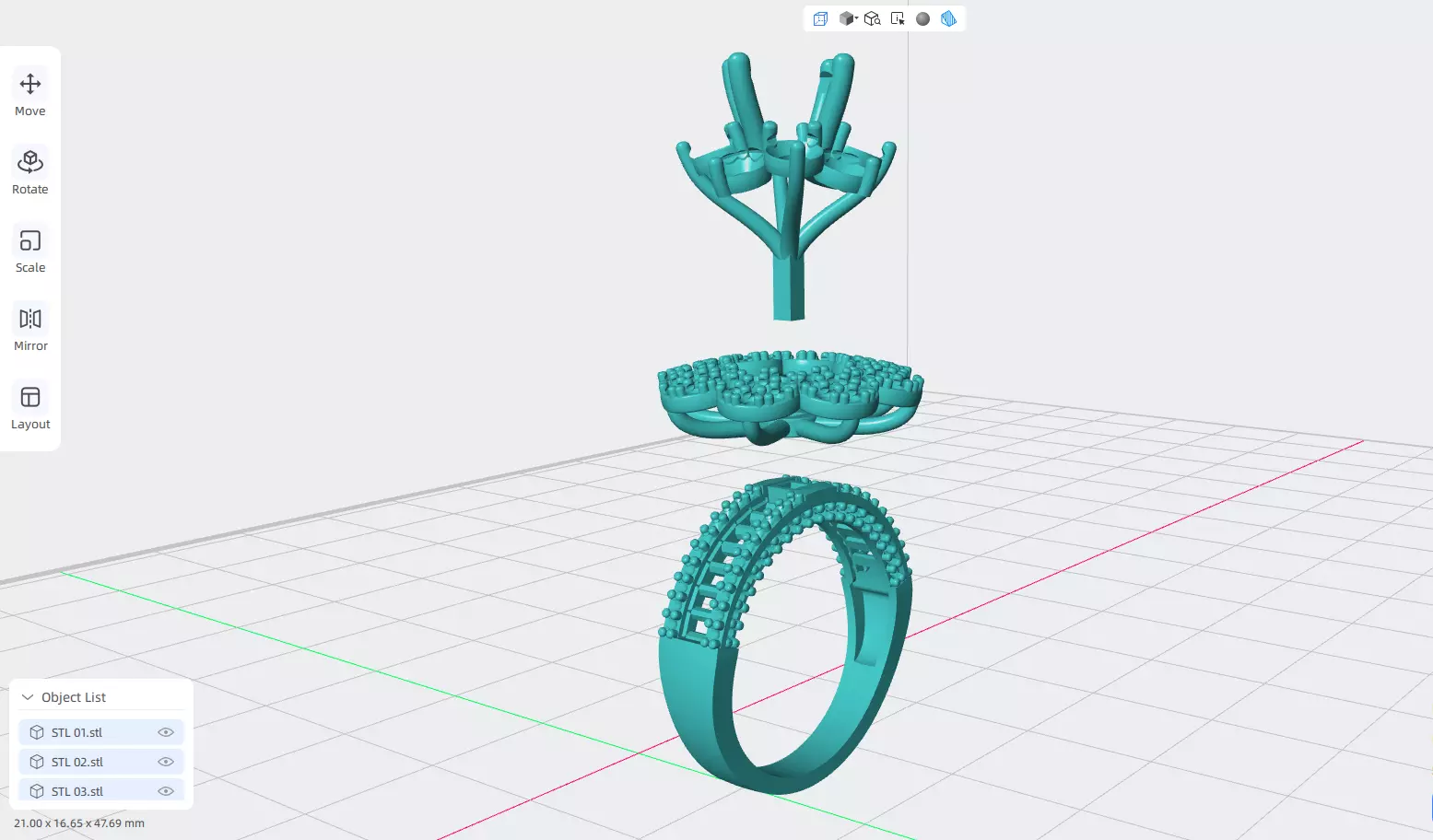
Task: Toggle the build volume box view icon
Action: click(820, 18)
